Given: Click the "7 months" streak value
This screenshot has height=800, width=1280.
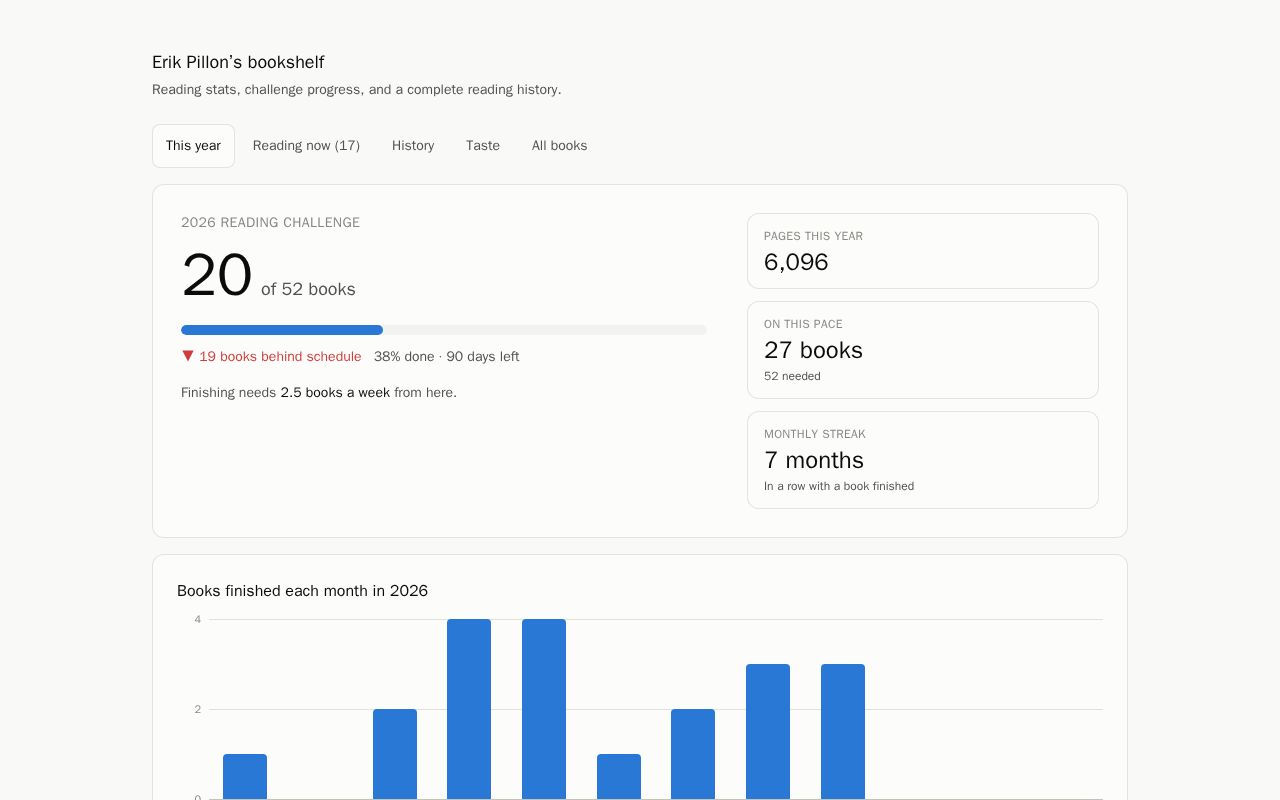Looking at the screenshot, I should click(x=814, y=460).
